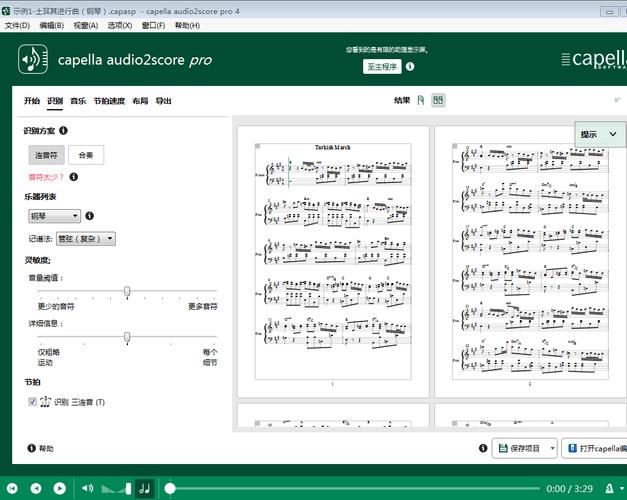
Task: Select the first recognition scheme button
Action: click(46, 155)
